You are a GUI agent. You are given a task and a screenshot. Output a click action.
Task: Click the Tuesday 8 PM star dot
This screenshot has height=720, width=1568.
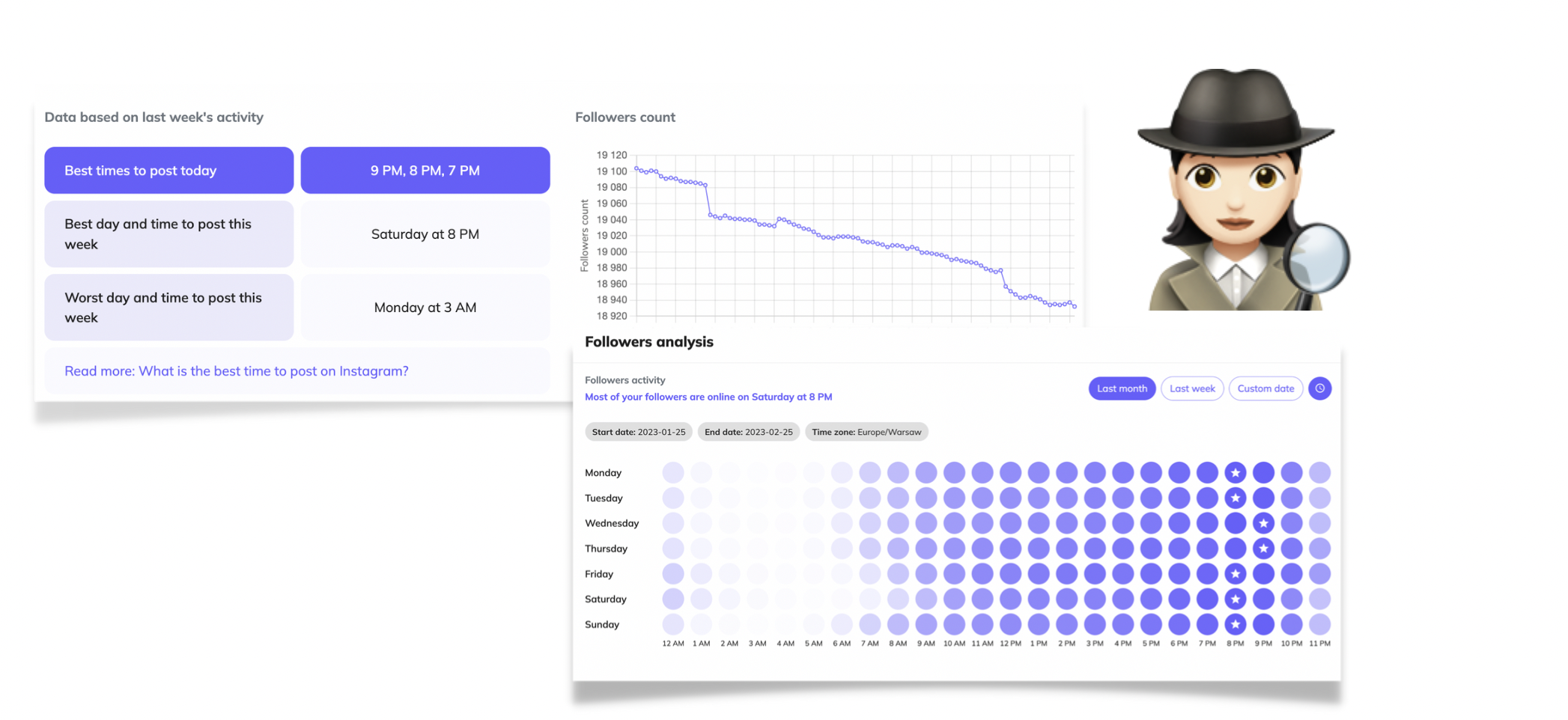[x=1236, y=498]
